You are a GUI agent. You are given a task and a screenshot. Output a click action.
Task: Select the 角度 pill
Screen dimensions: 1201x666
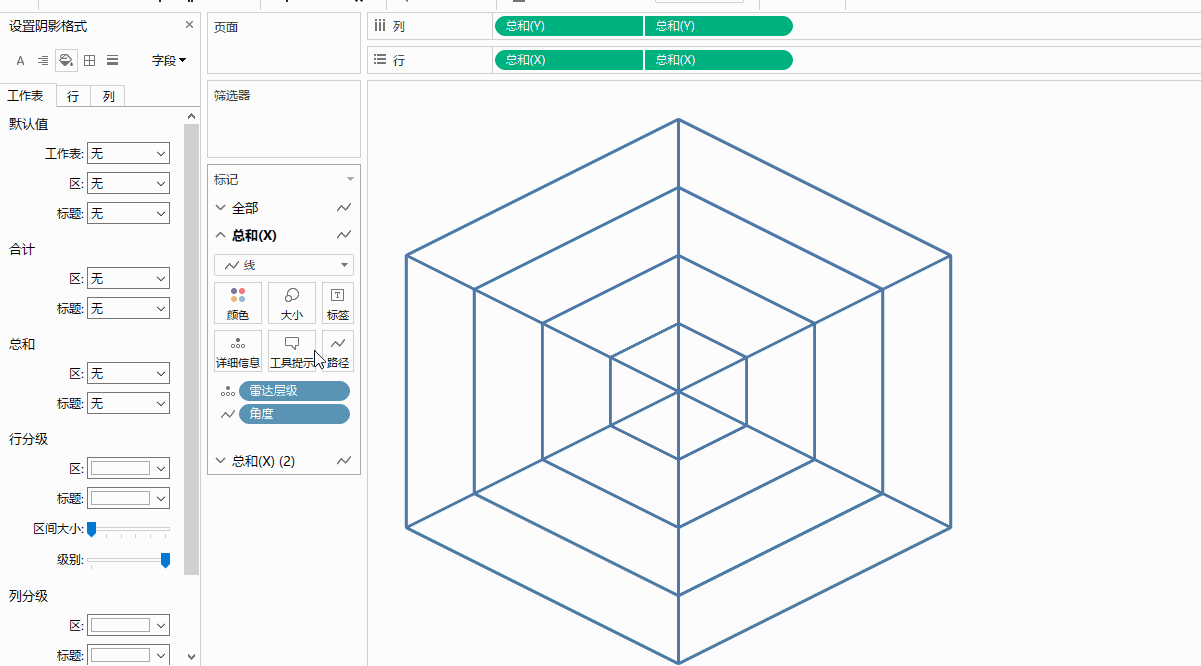[294, 414]
